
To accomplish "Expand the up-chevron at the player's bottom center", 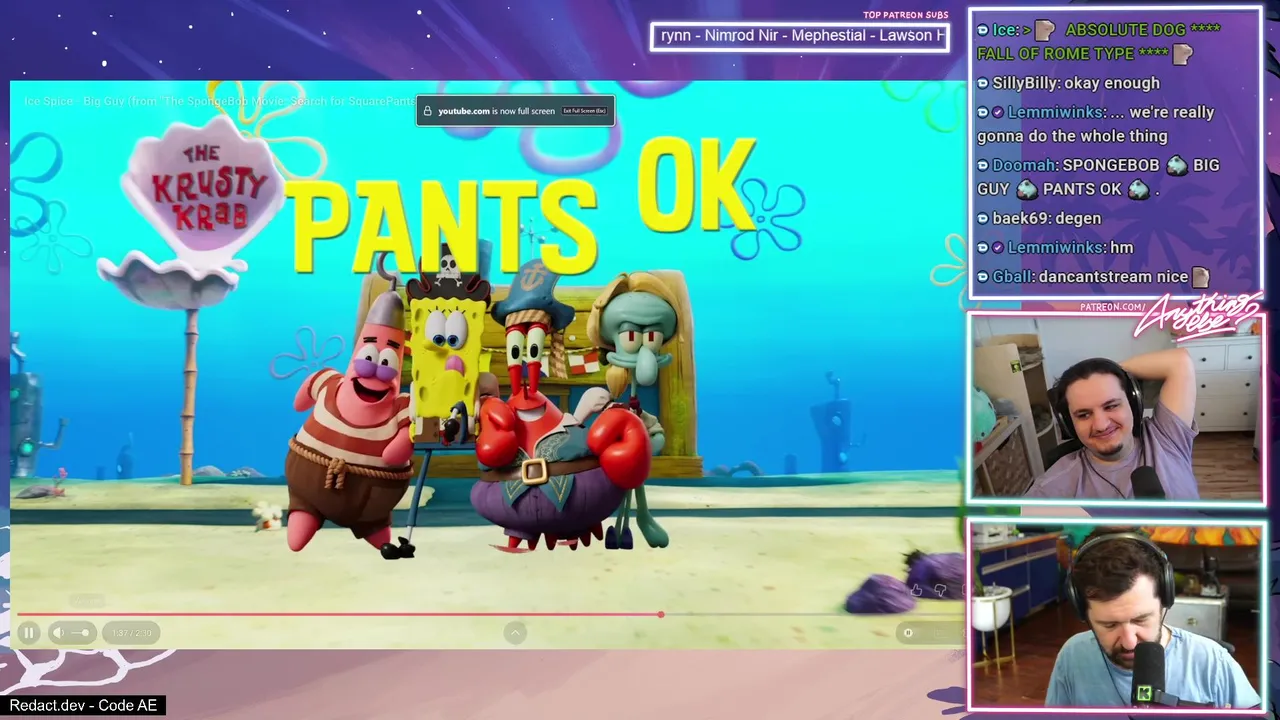I will (515, 632).
